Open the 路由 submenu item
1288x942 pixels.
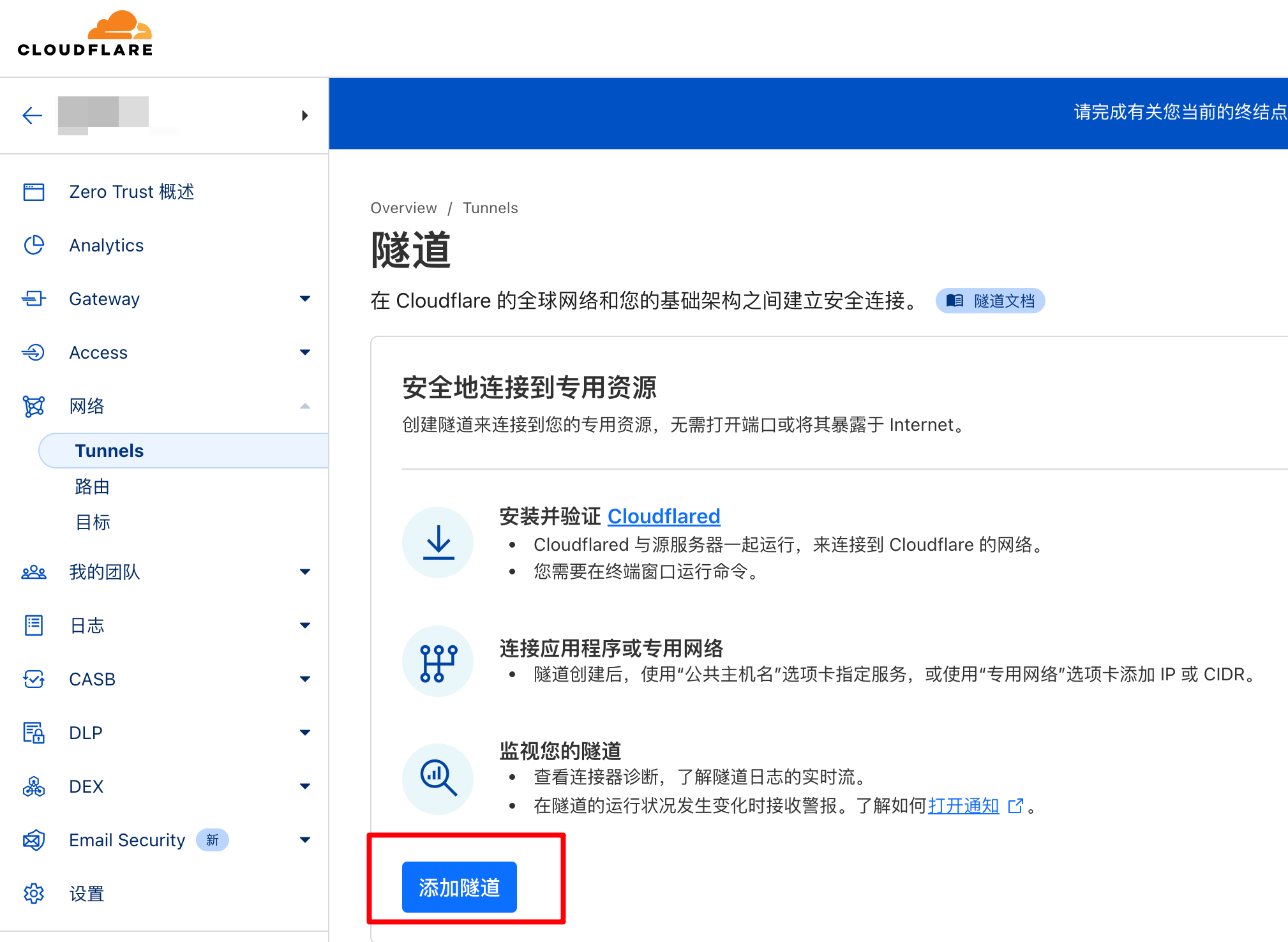93,486
